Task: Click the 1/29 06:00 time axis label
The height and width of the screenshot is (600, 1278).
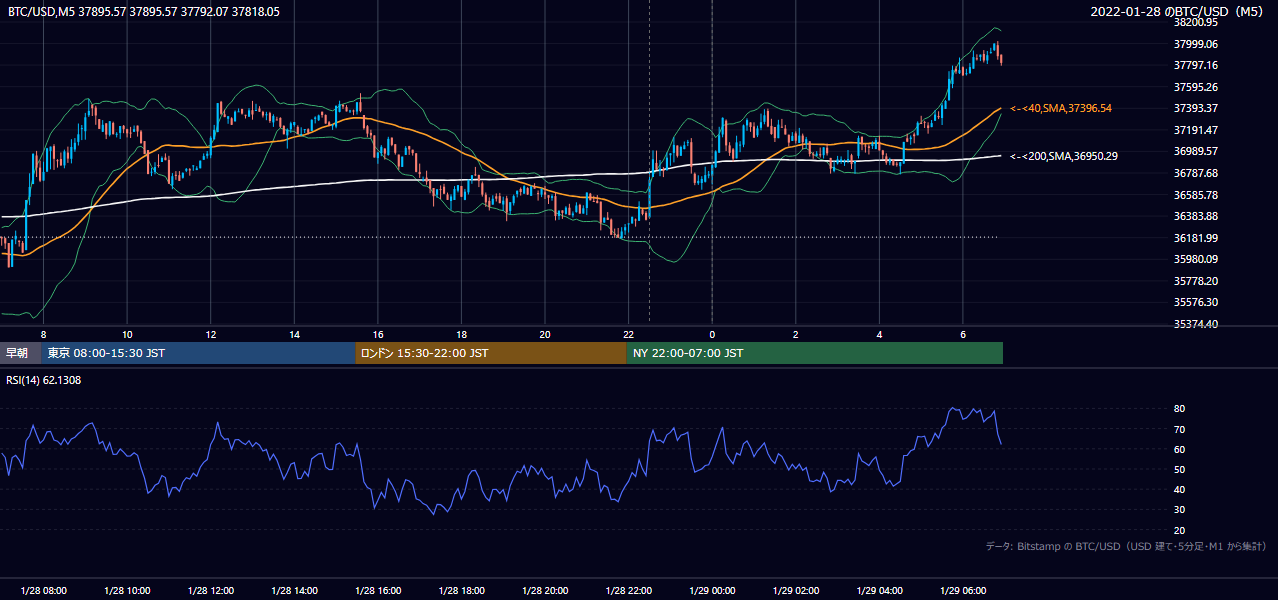Action: tap(963, 590)
